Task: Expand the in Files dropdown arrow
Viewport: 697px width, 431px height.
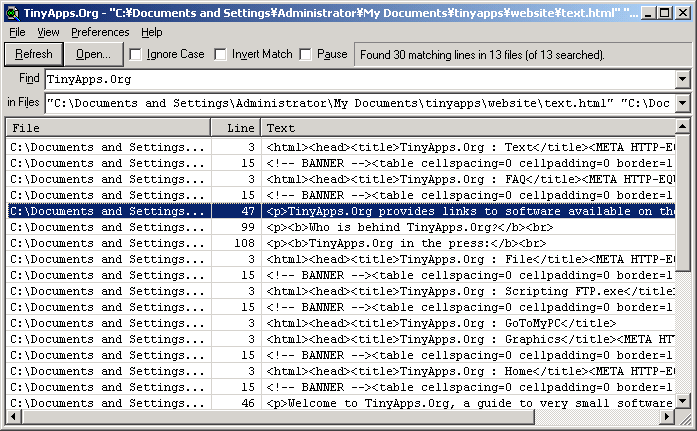Action: coord(682,103)
